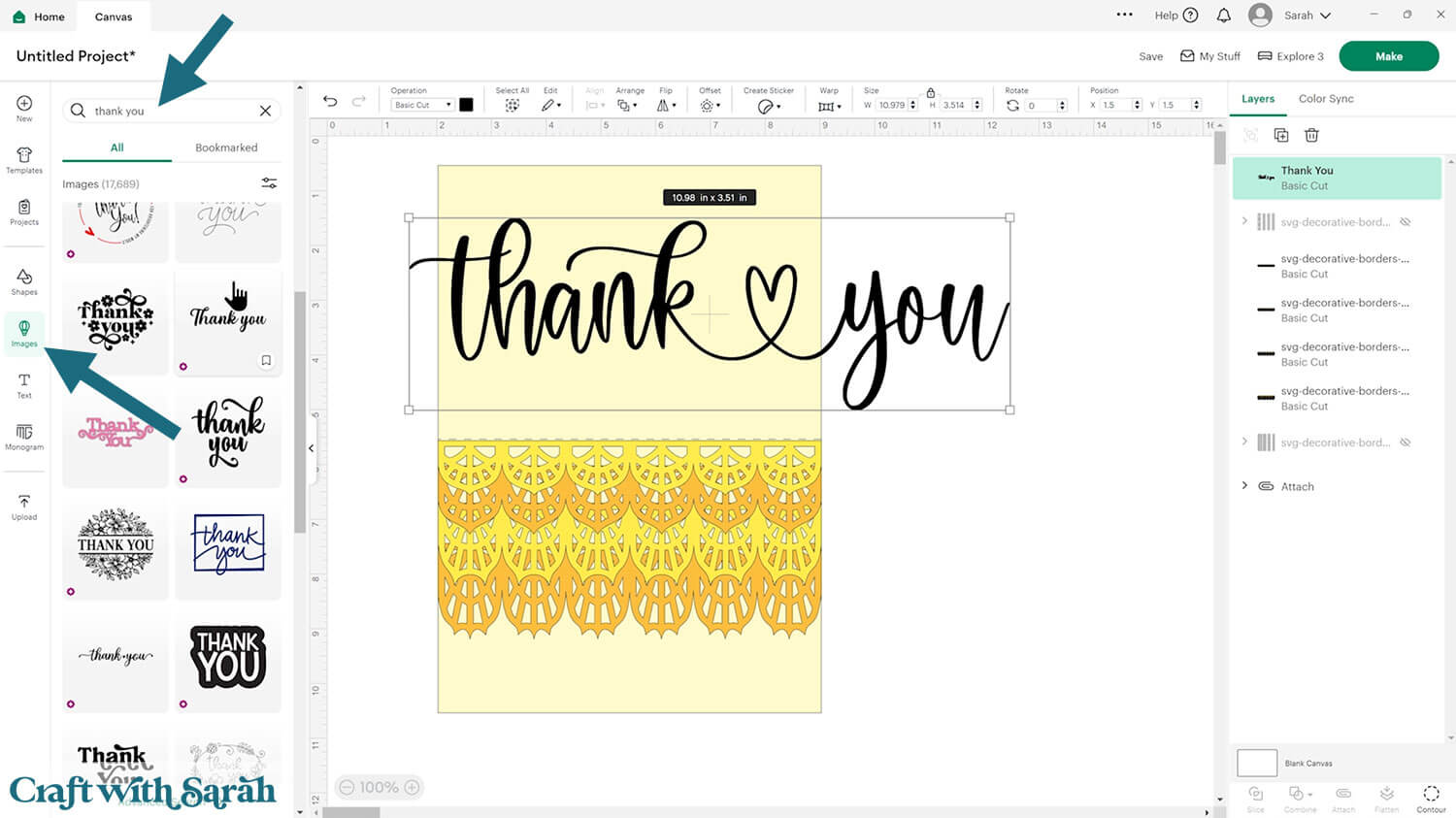The height and width of the screenshot is (818, 1456).
Task: Open the Create Sticker dropdown
Action: click(x=769, y=100)
